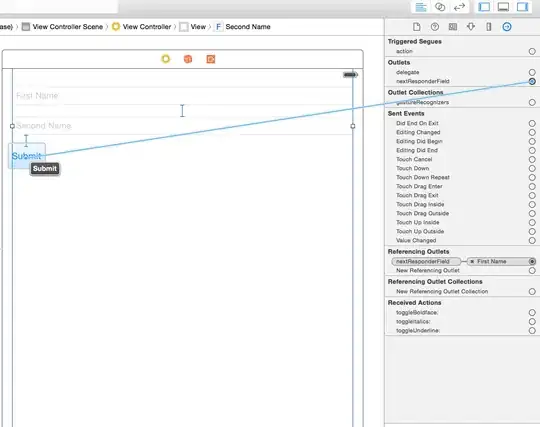Click the New Referencing Outlet circle

point(532,271)
